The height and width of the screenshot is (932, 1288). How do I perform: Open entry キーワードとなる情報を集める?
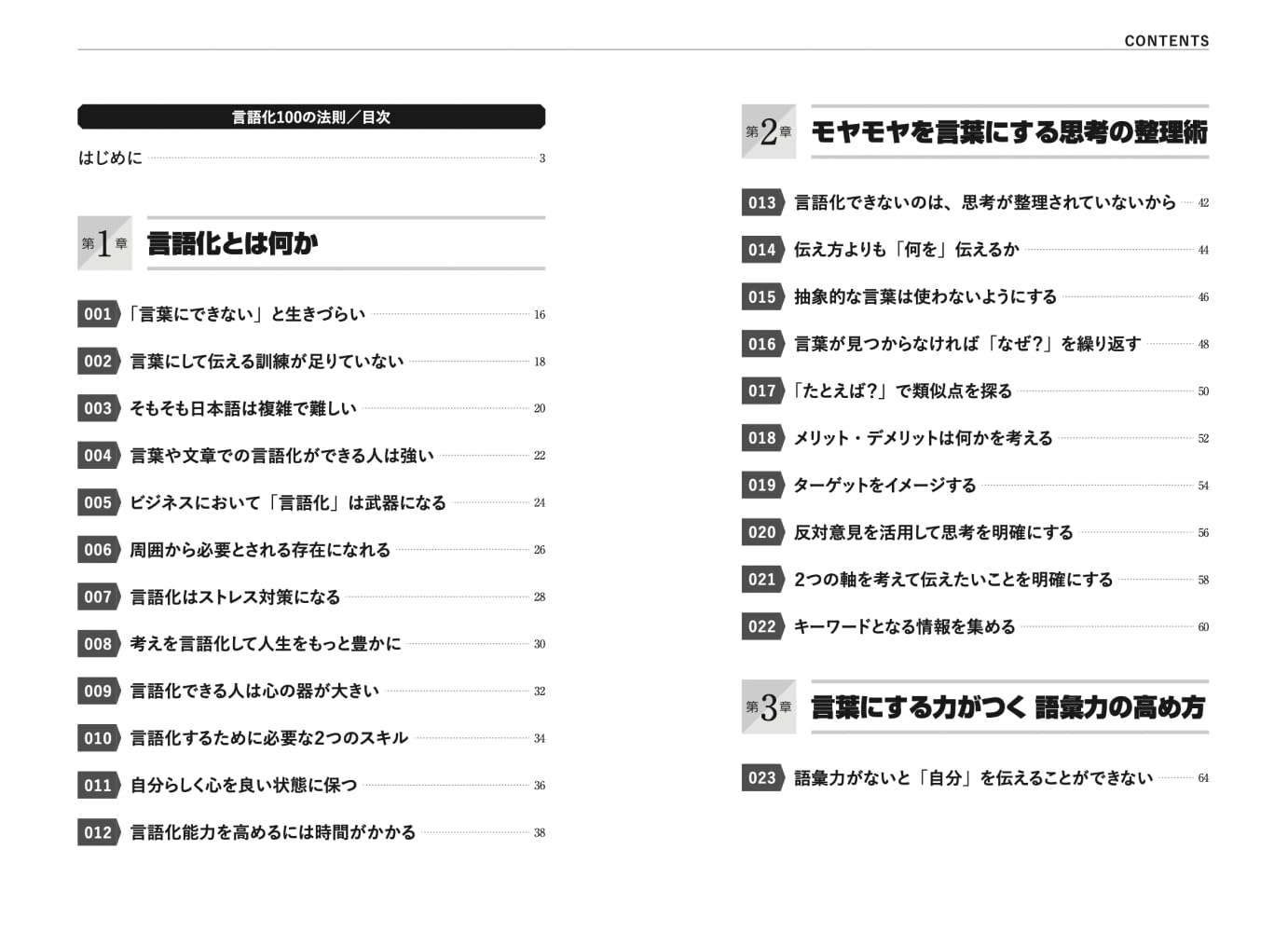(904, 626)
